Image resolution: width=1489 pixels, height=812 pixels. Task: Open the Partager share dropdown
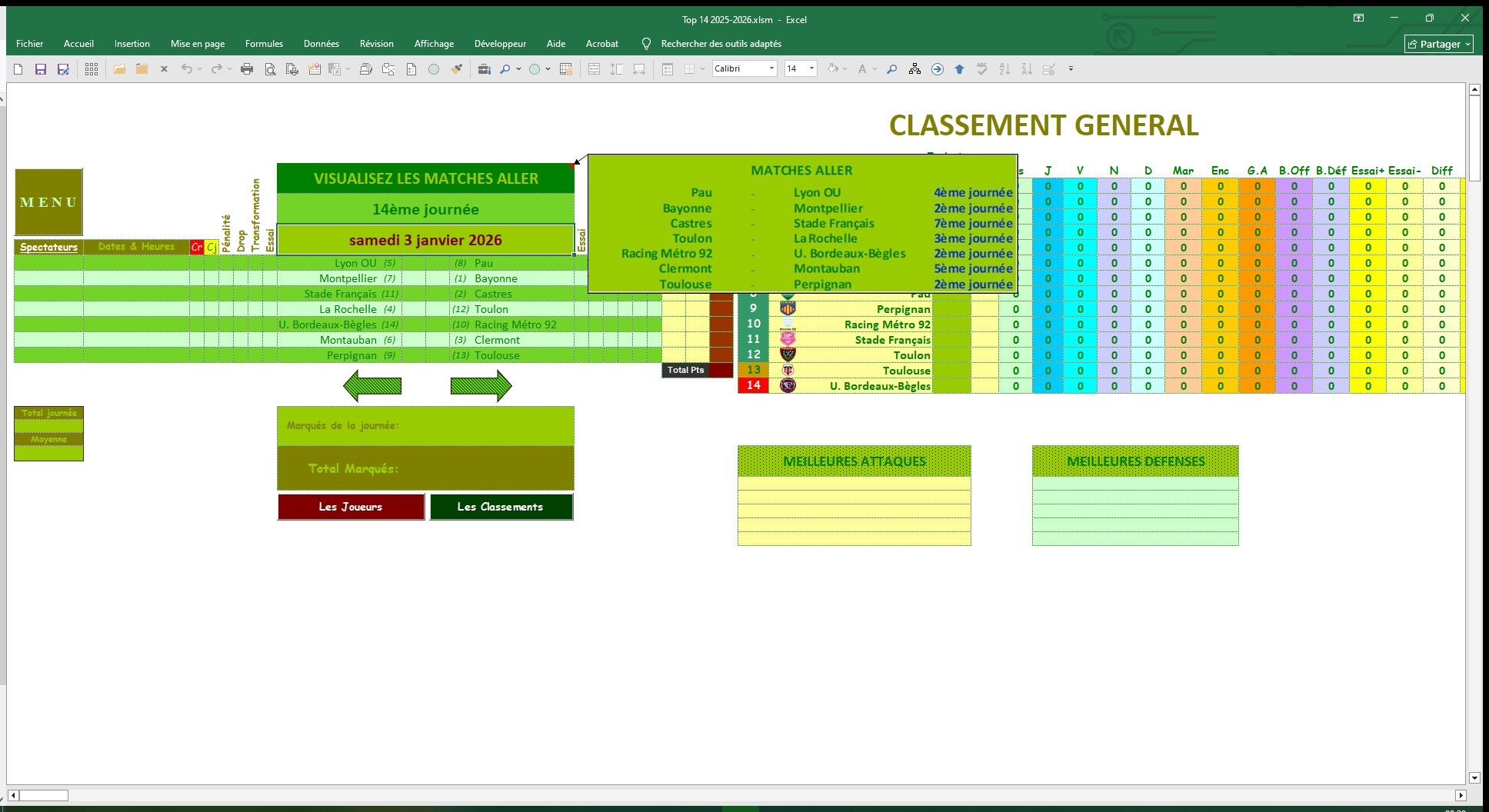(x=1438, y=44)
